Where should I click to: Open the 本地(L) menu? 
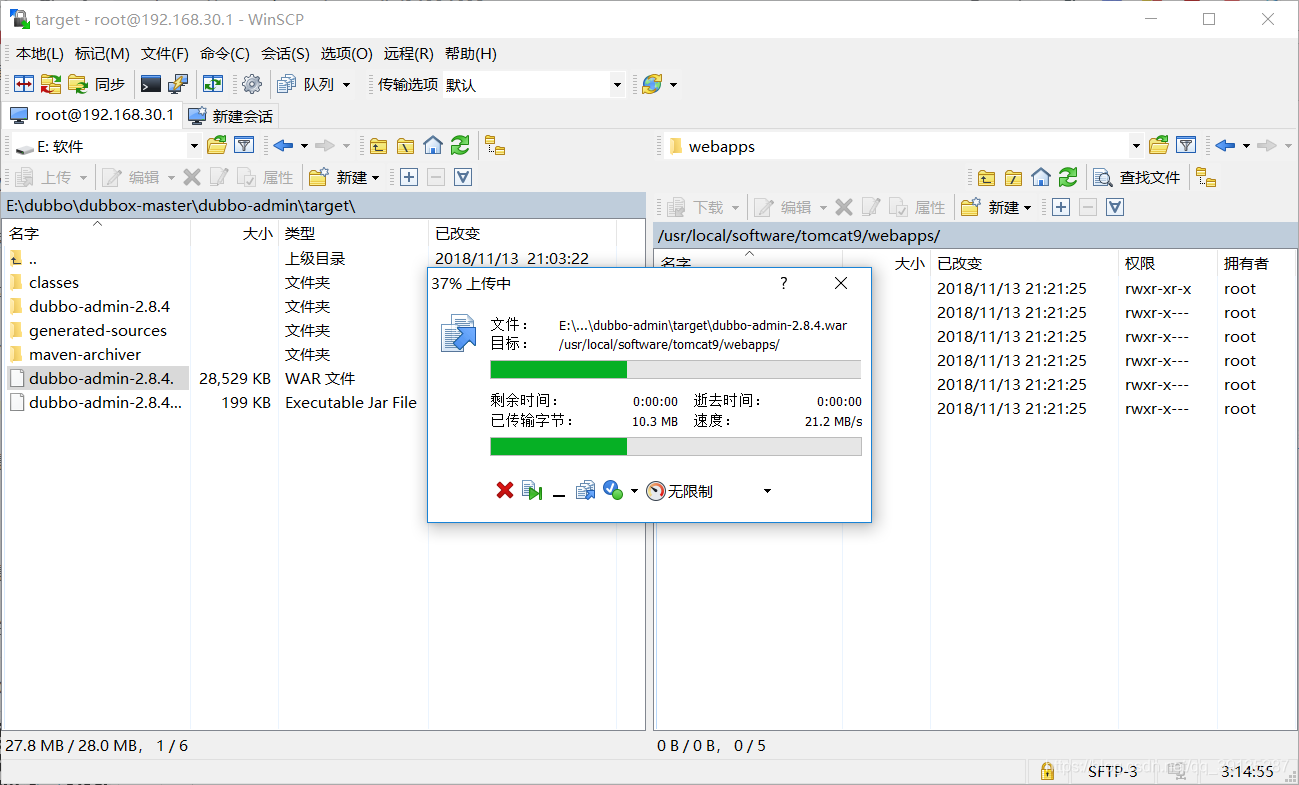(x=40, y=54)
